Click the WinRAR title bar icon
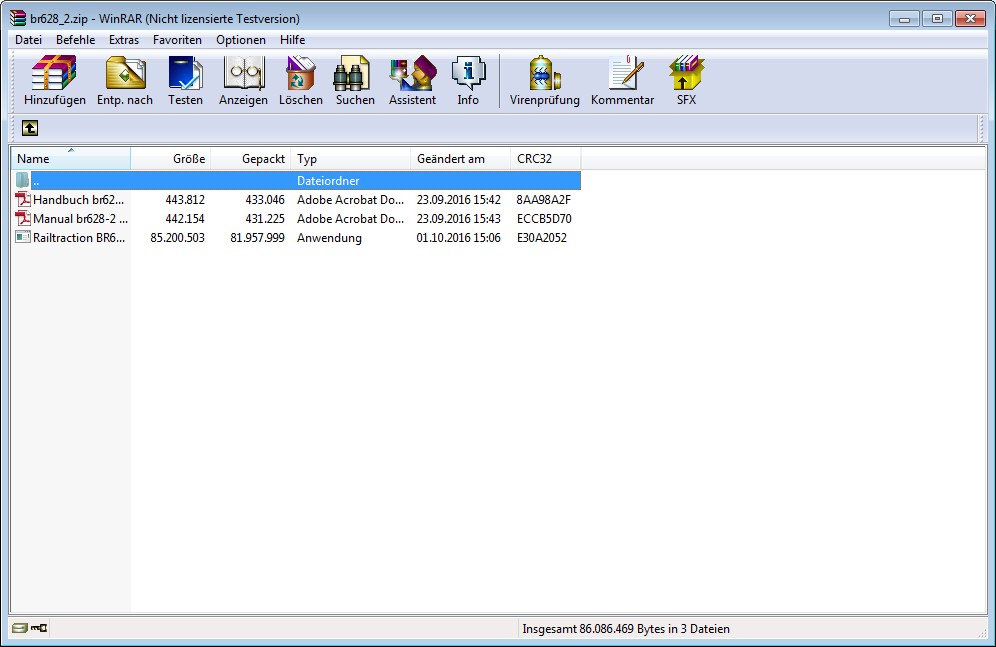 click(18, 18)
